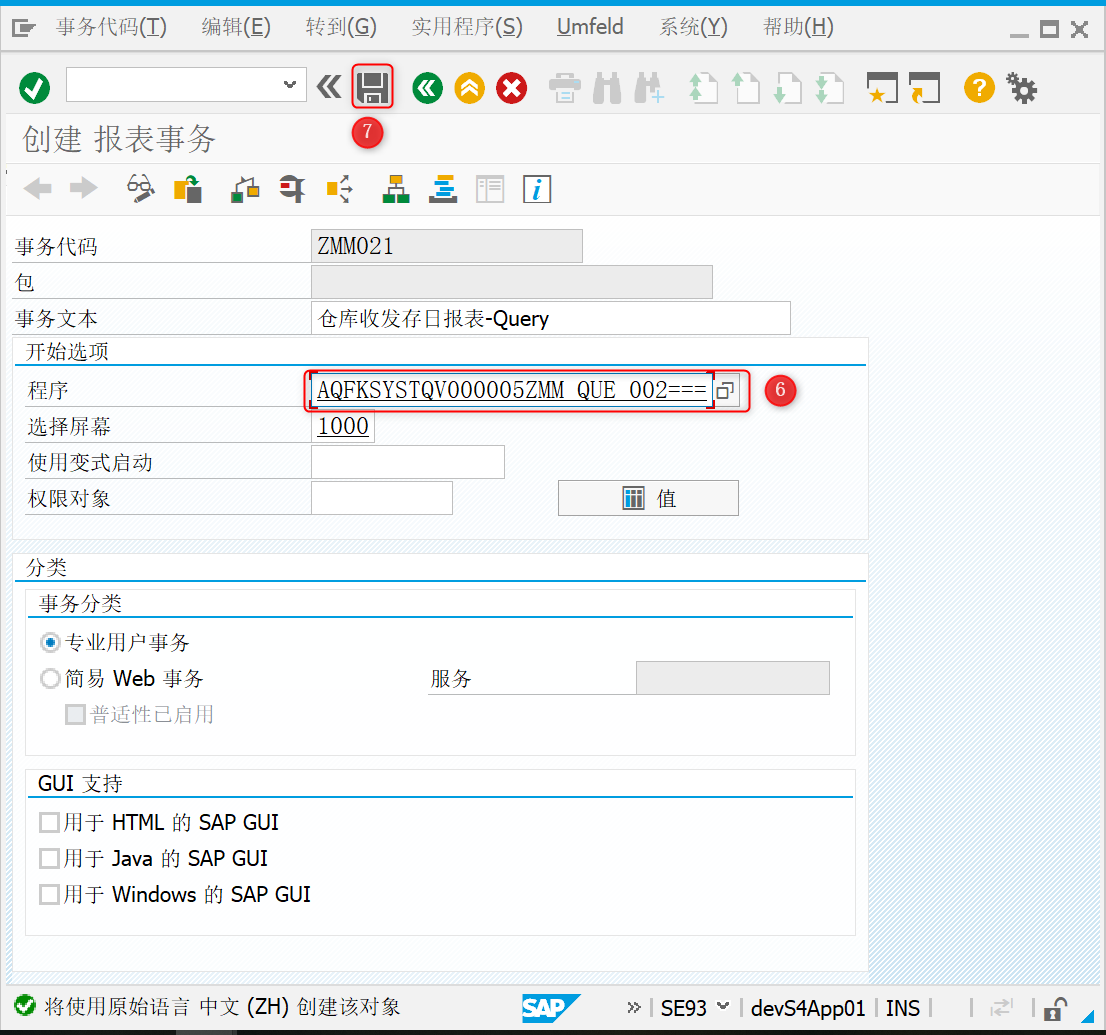Open the Umfeld menu
1106x1035 pixels.
(589, 27)
